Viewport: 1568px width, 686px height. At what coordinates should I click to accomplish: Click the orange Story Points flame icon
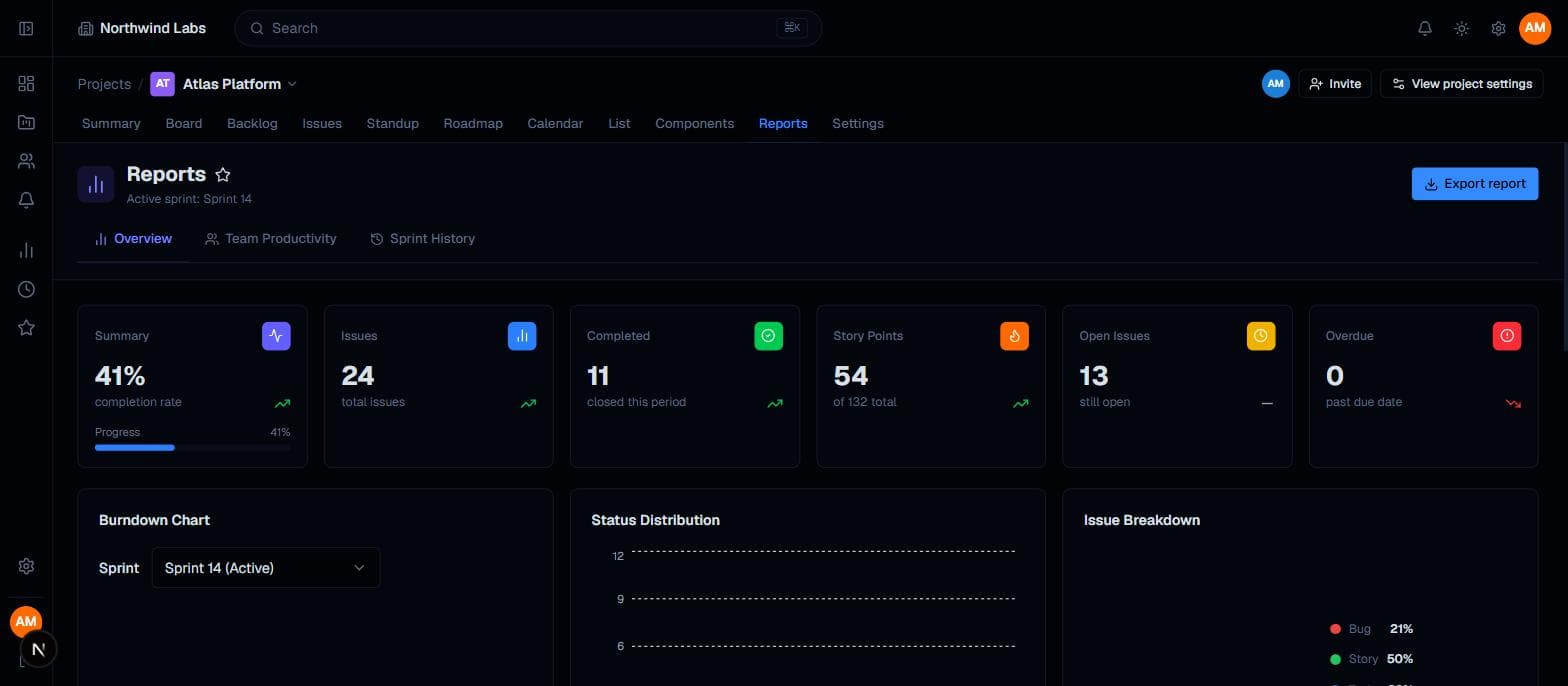1014,336
